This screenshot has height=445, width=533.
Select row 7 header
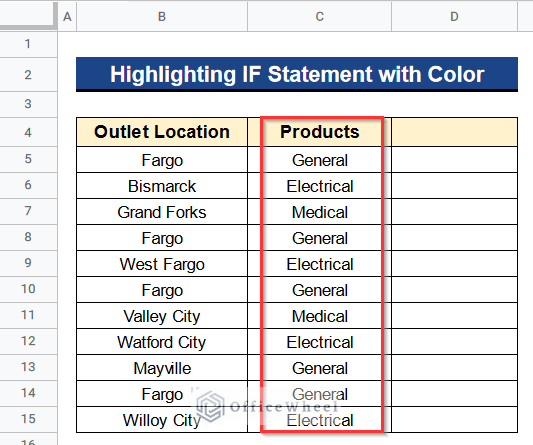[28, 211]
